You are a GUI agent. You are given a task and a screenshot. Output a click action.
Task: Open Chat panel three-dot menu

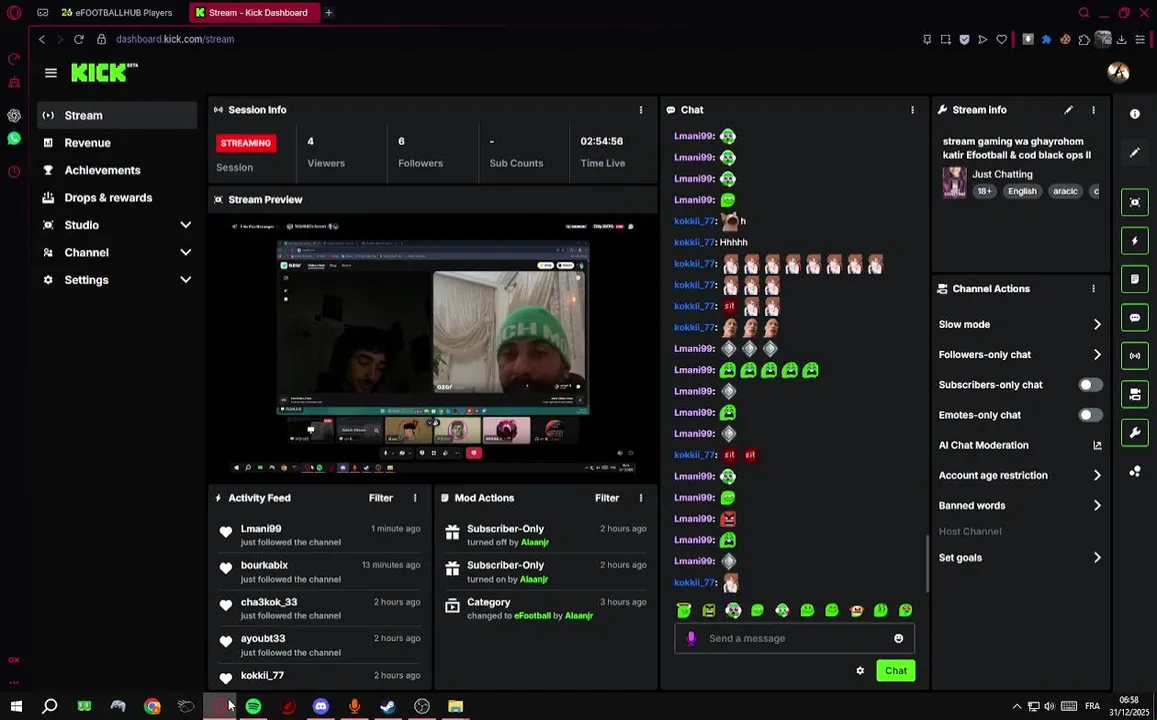[912, 110]
